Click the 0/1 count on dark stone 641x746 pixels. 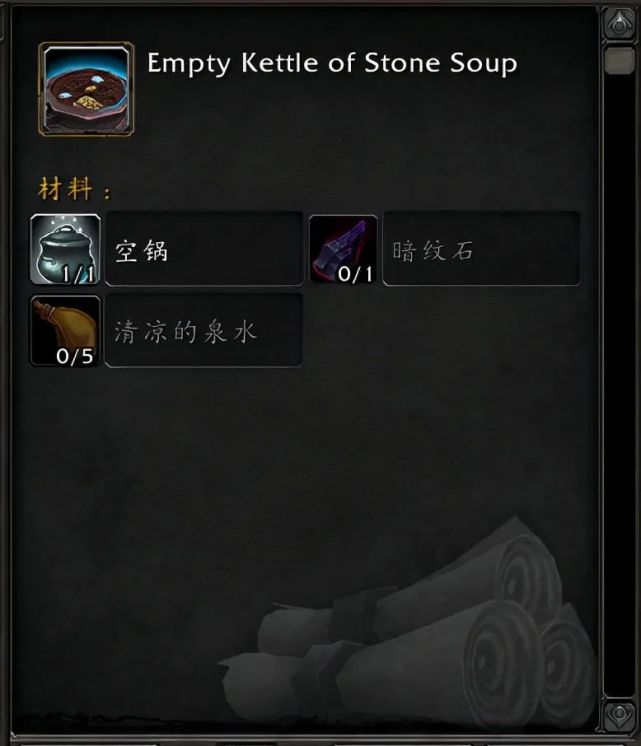pos(355,274)
